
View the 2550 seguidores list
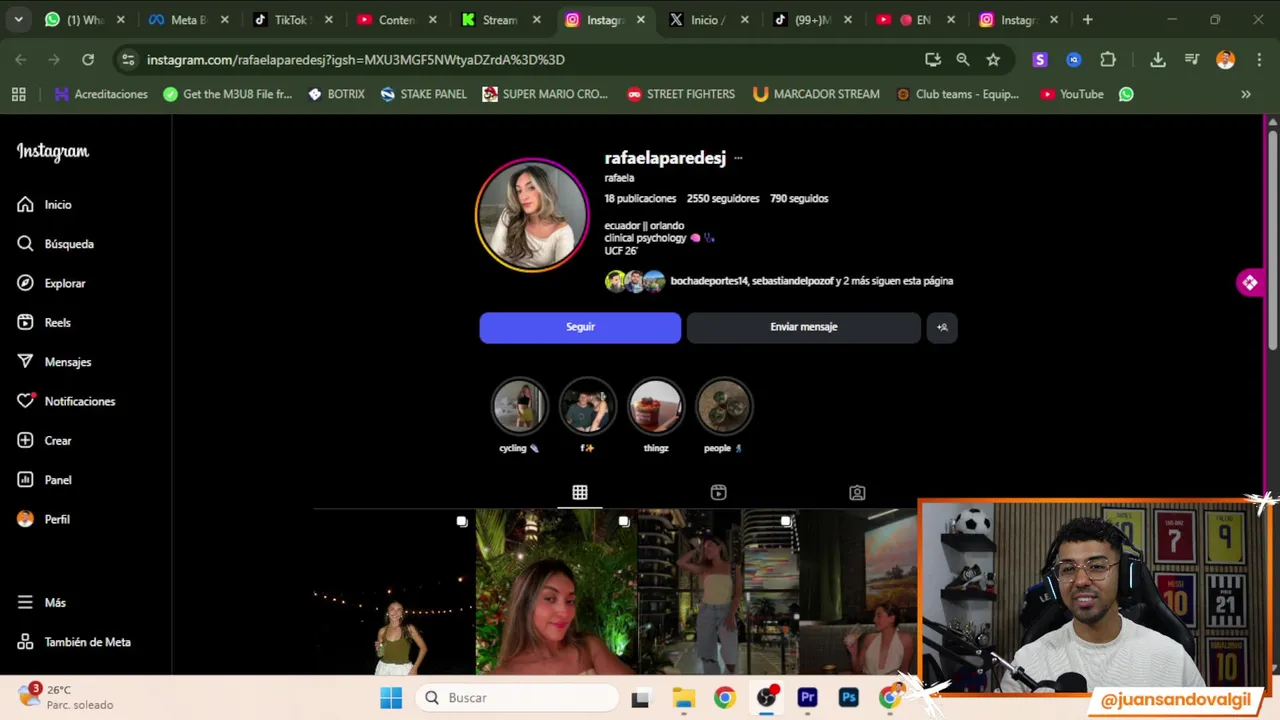pos(722,199)
